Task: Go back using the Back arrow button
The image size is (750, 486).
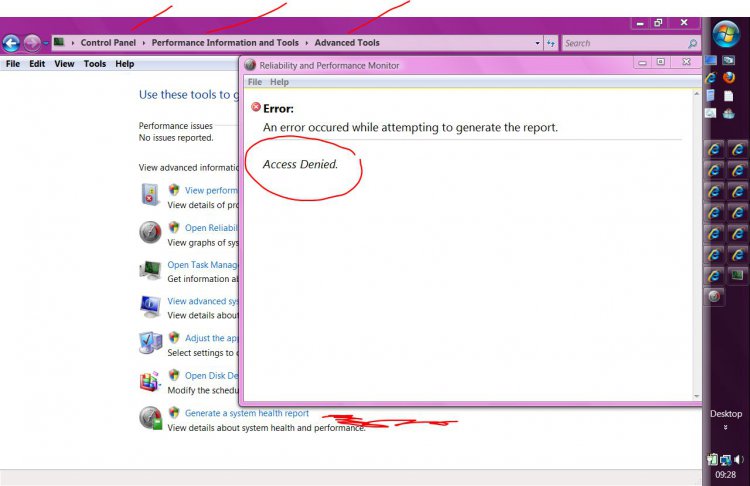Action: [11, 43]
